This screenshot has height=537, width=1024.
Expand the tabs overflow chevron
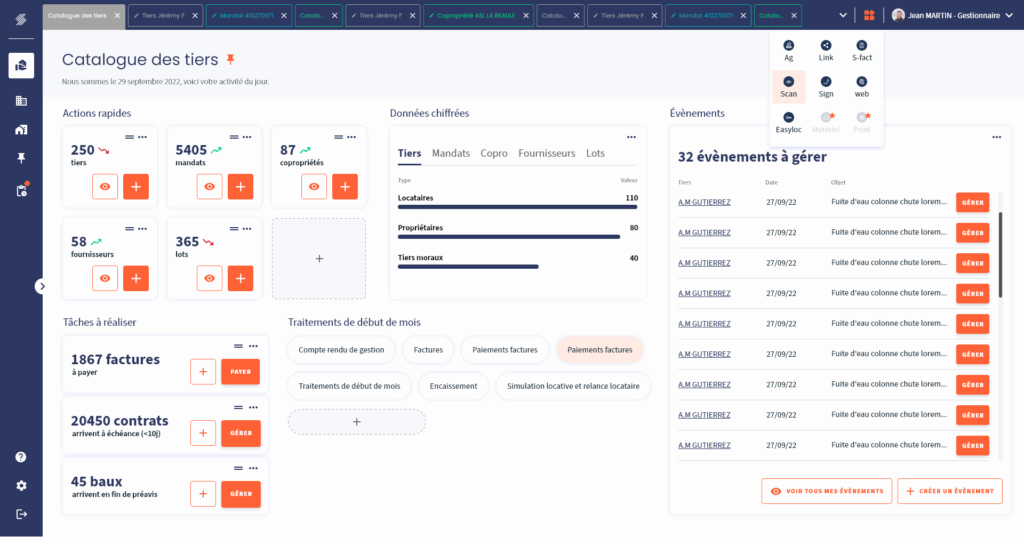843,15
